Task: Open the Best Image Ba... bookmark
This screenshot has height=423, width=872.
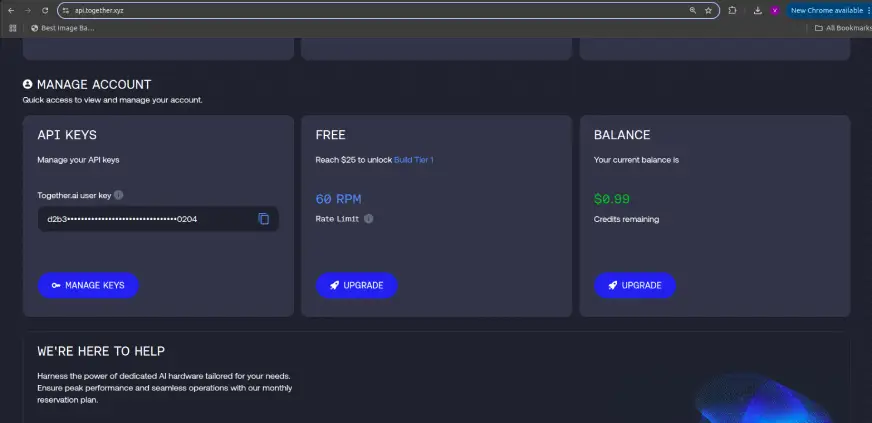Action: click(x=62, y=28)
